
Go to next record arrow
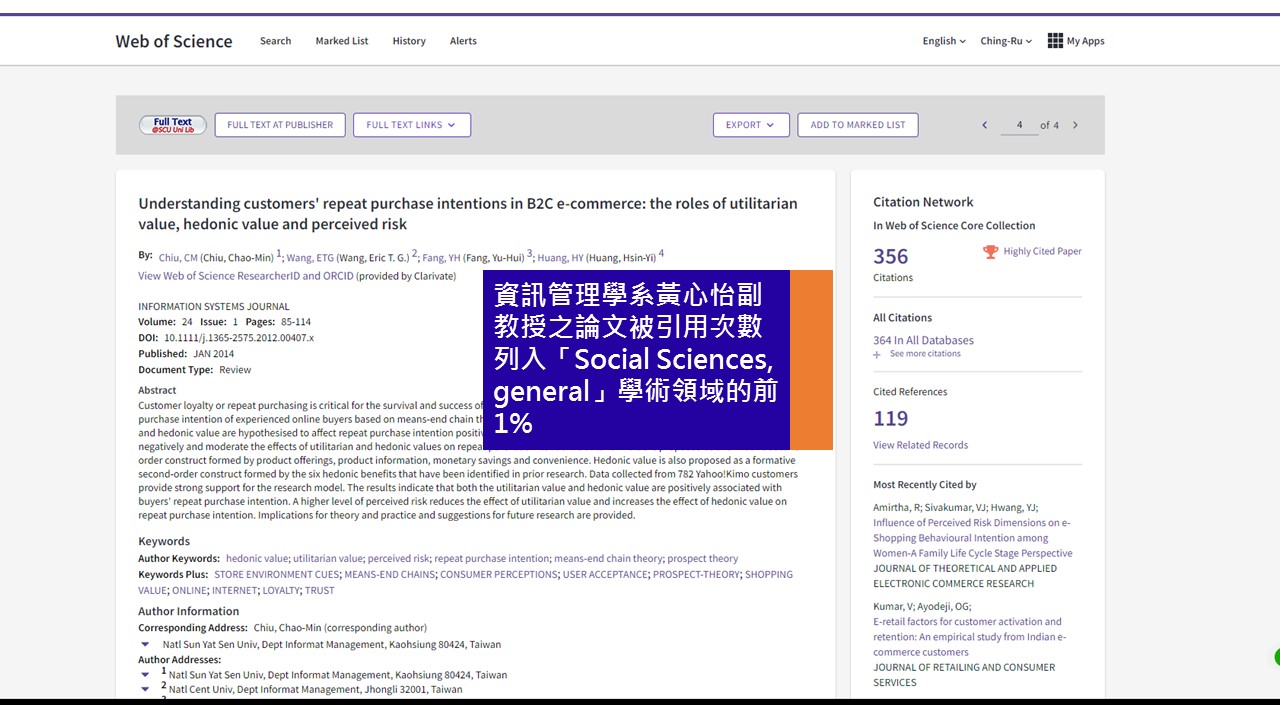coord(1075,125)
